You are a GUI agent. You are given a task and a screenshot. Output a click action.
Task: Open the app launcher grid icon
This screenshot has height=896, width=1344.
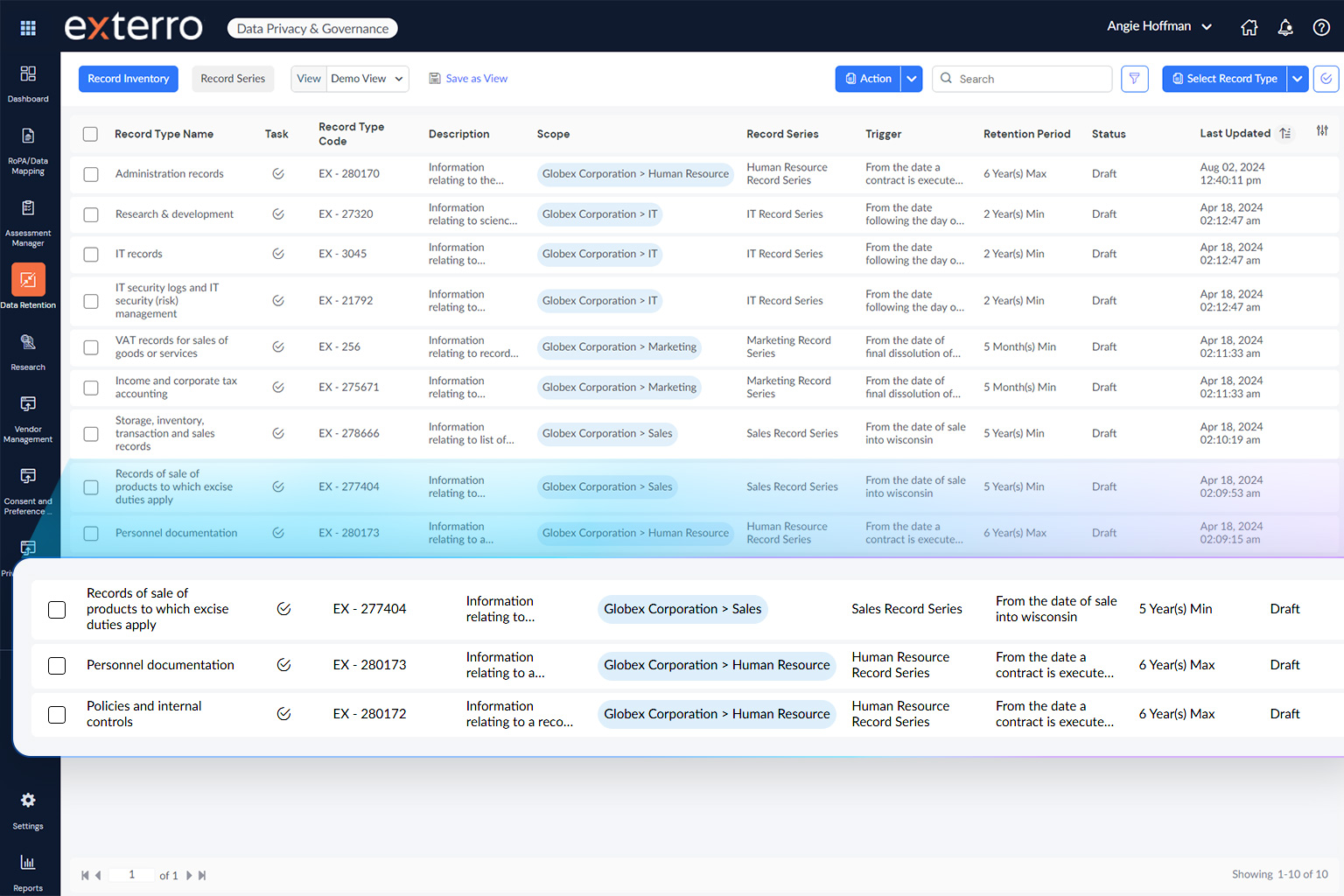coord(28,28)
